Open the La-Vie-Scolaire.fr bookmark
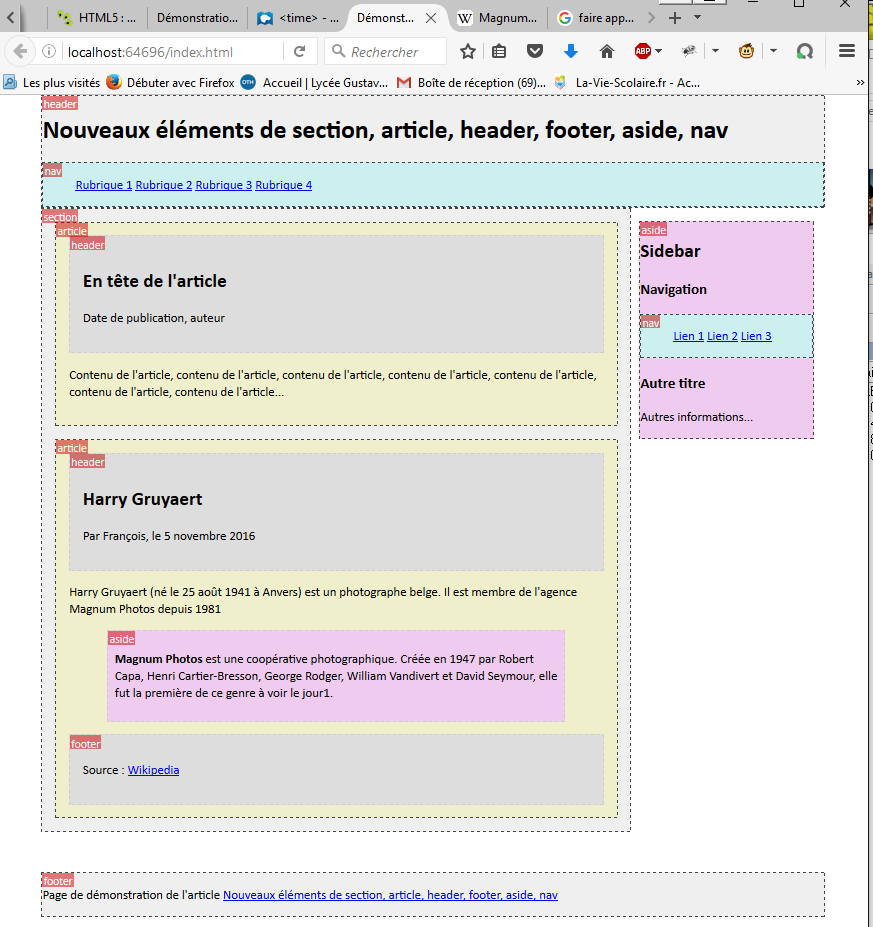873x927 pixels. pyautogui.click(x=627, y=83)
